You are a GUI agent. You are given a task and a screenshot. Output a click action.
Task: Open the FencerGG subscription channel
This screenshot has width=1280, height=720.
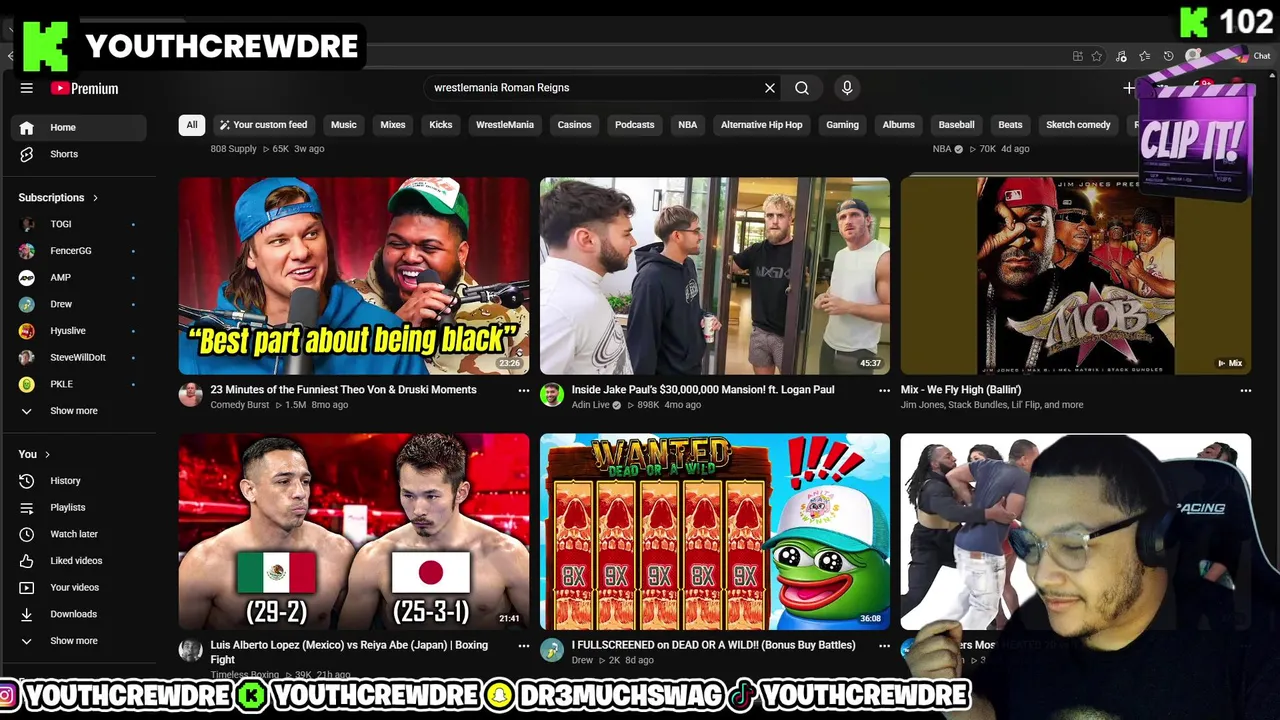[x=79, y=251]
